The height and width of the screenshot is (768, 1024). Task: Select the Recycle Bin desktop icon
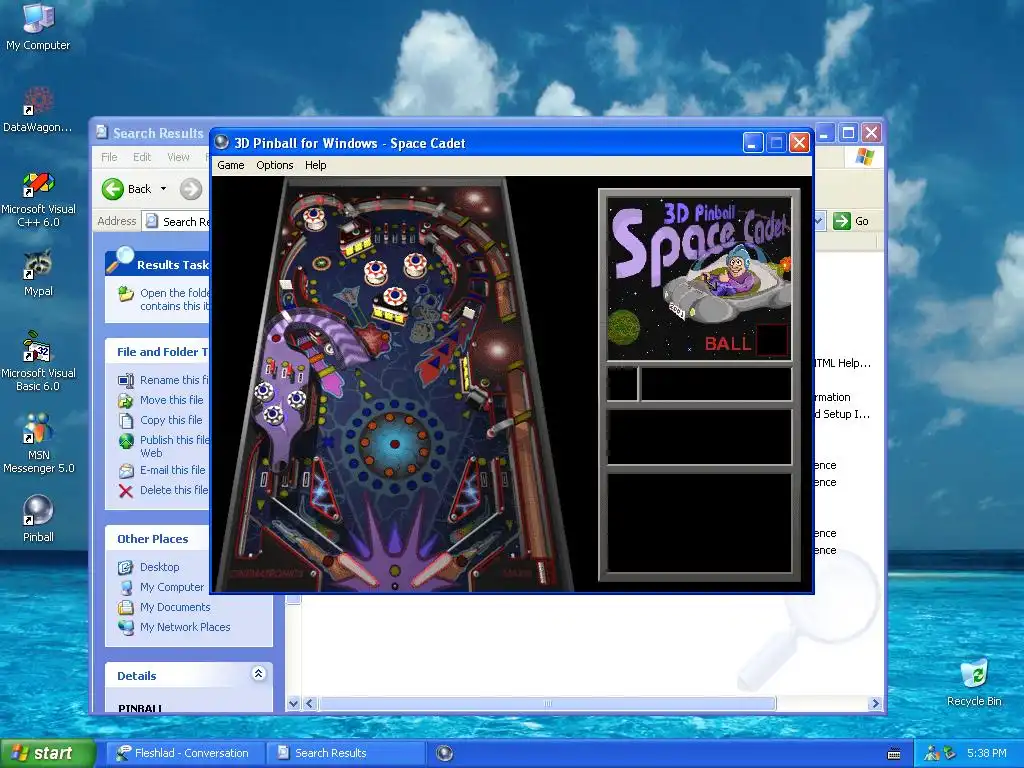(x=974, y=682)
